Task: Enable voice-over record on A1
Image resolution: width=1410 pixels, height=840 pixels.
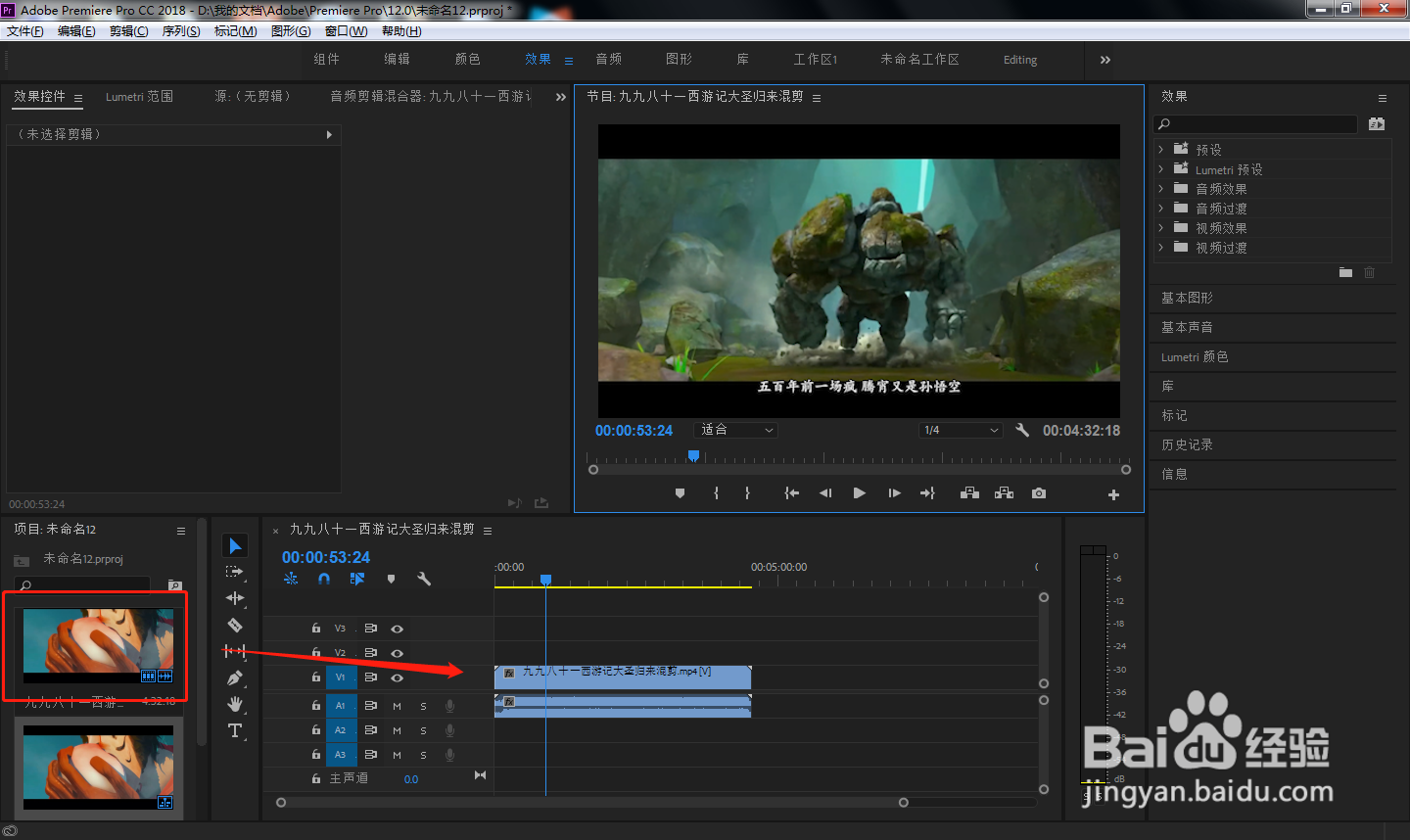Action: click(x=450, y=706)
